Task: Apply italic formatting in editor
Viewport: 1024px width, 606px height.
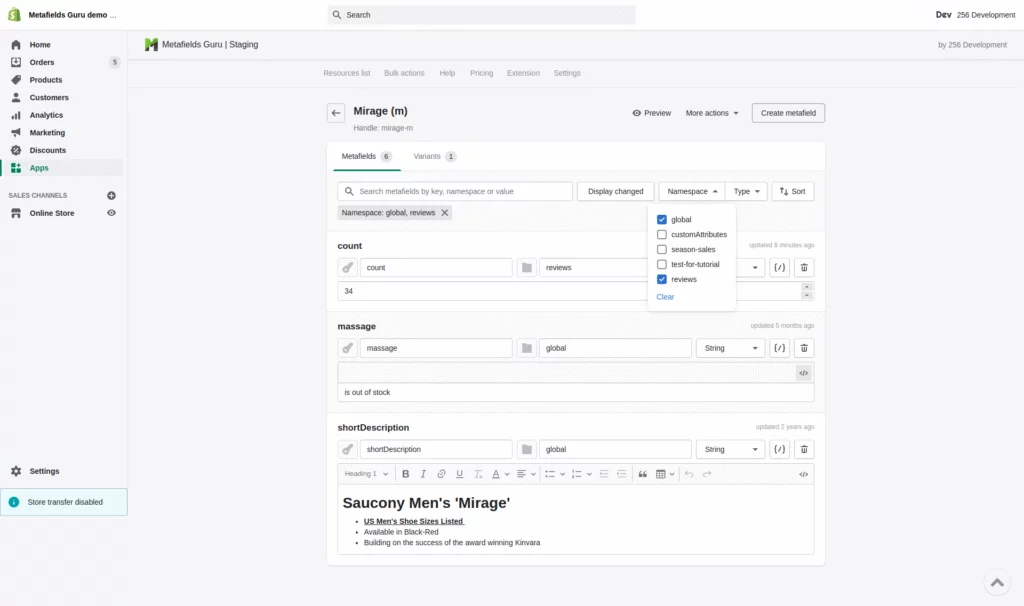Action: (x=423, y=474)
